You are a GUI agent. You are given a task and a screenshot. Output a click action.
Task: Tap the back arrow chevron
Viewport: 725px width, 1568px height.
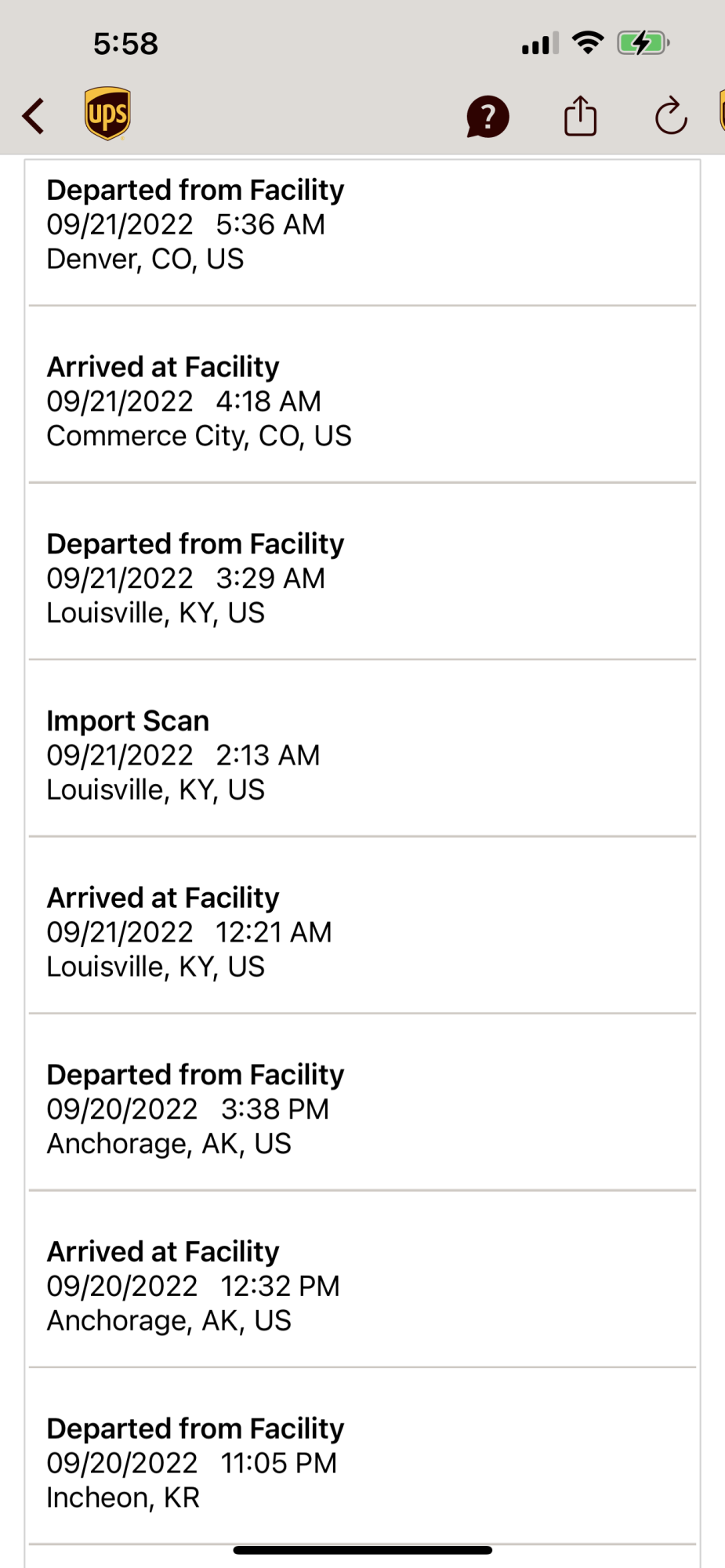pos(33,116)
